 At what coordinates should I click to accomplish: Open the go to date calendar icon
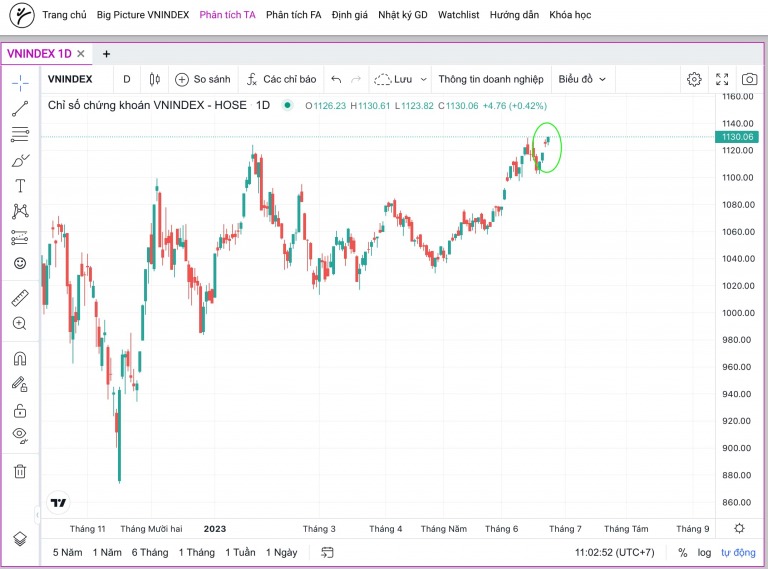point(327,552)
